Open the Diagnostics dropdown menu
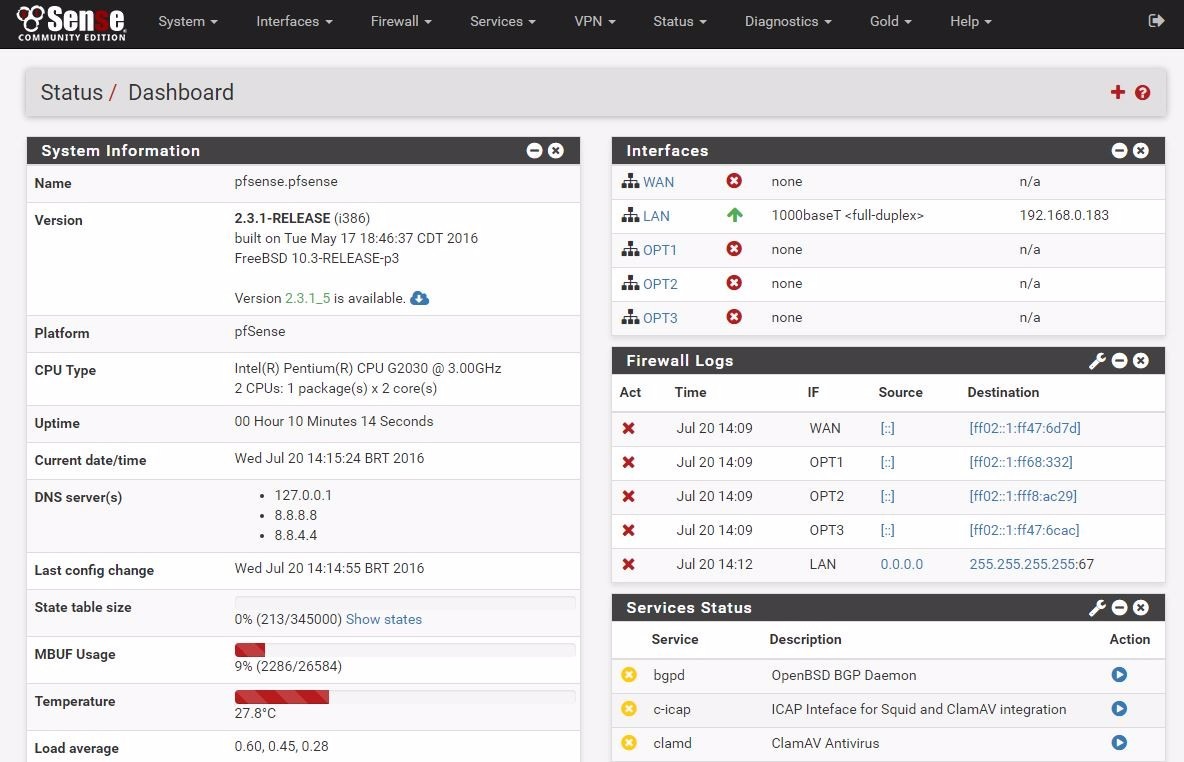1184x762 pixels. (x=788, y=21)
